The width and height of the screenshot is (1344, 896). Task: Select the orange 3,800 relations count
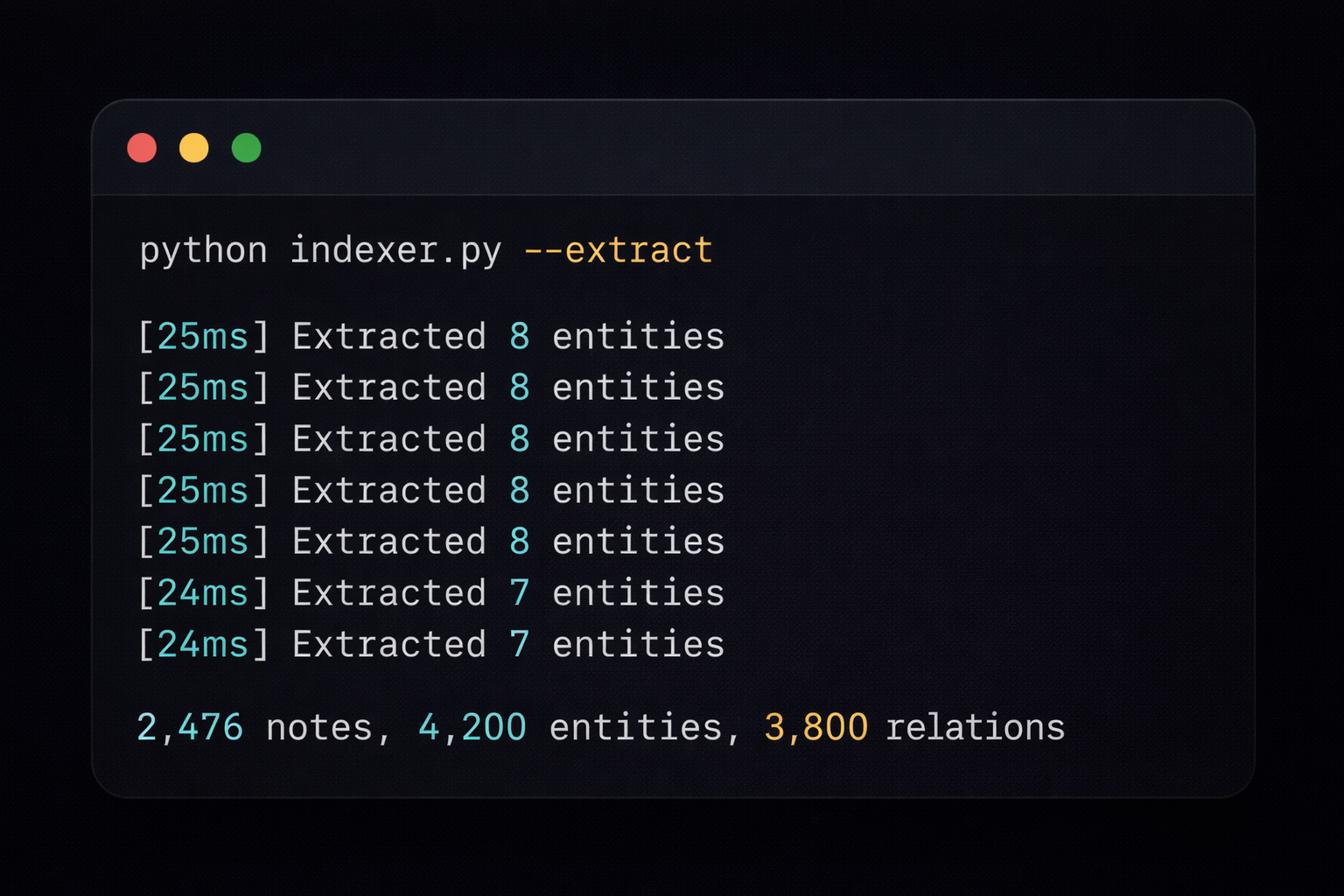[815, 726]
